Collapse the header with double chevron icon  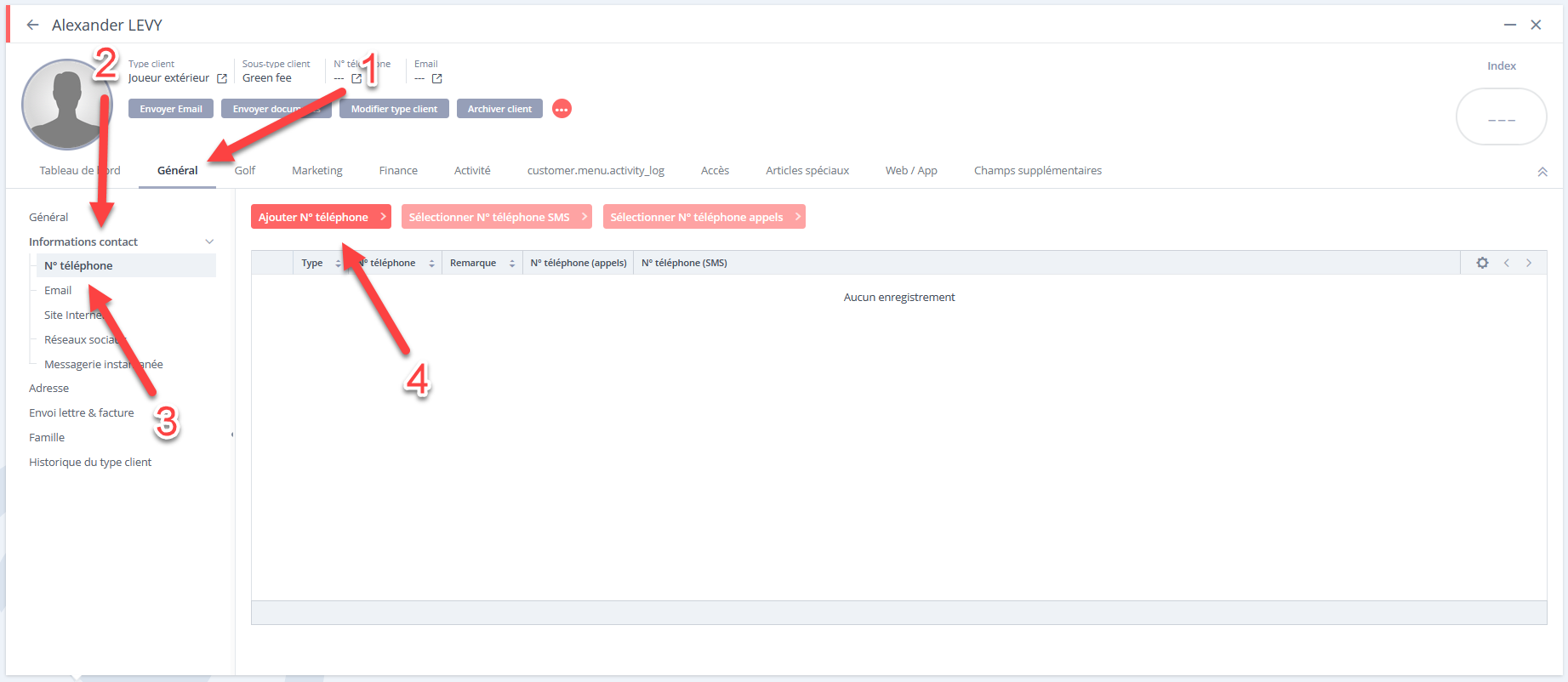pyautogui.click(x=1542, y=172)
